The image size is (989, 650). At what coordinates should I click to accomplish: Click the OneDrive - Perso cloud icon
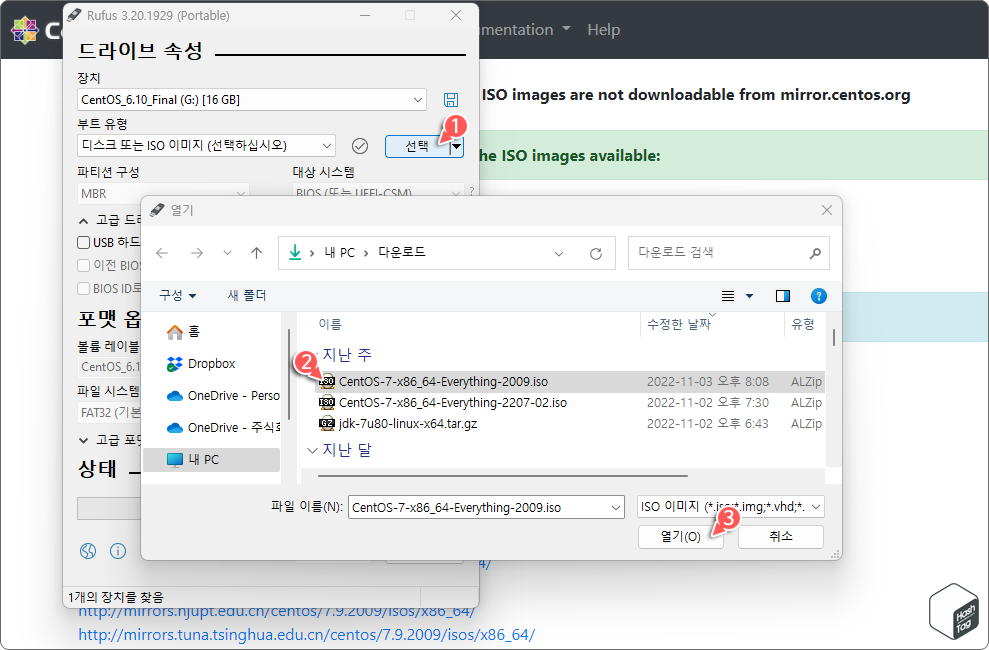(175, 396)
